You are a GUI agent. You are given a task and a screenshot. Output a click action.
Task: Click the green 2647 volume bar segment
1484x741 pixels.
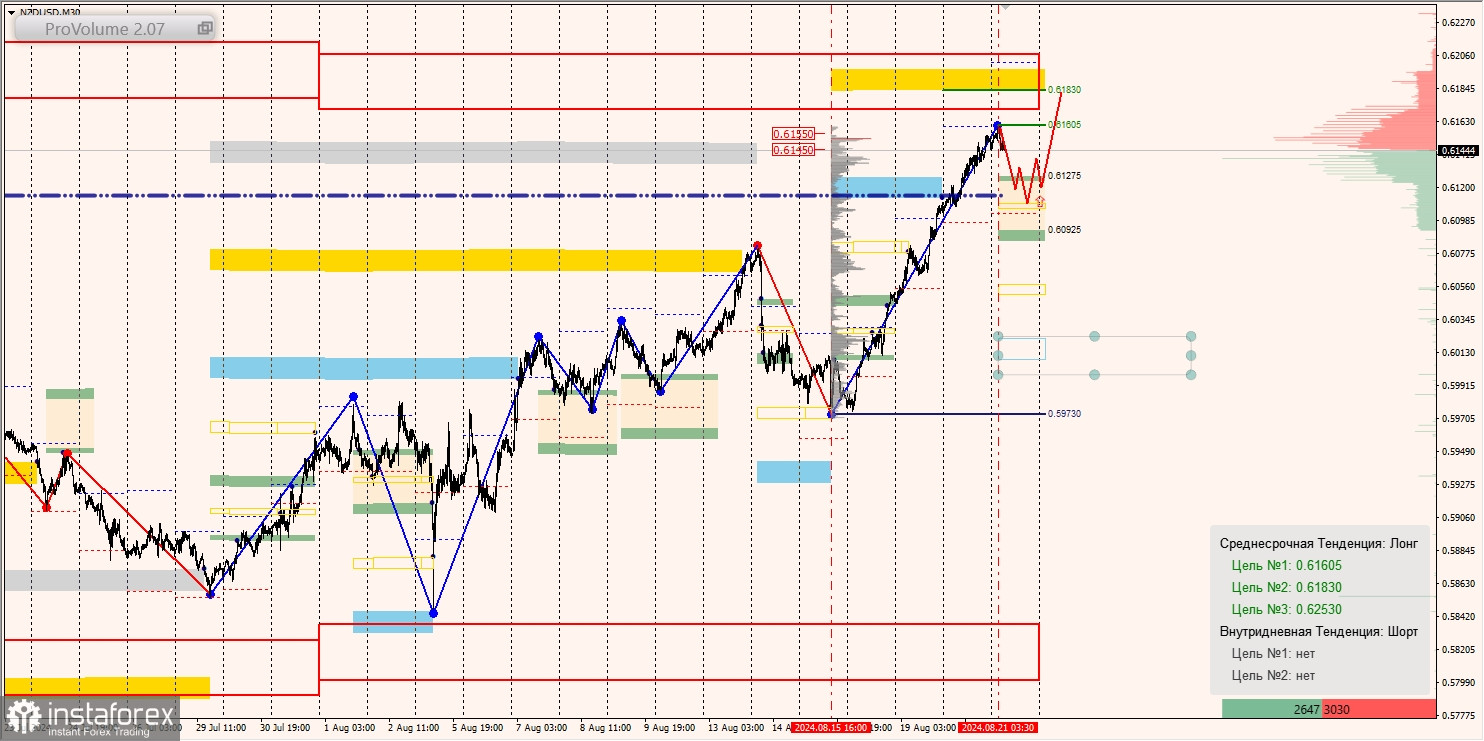[x=1272, y=709]
